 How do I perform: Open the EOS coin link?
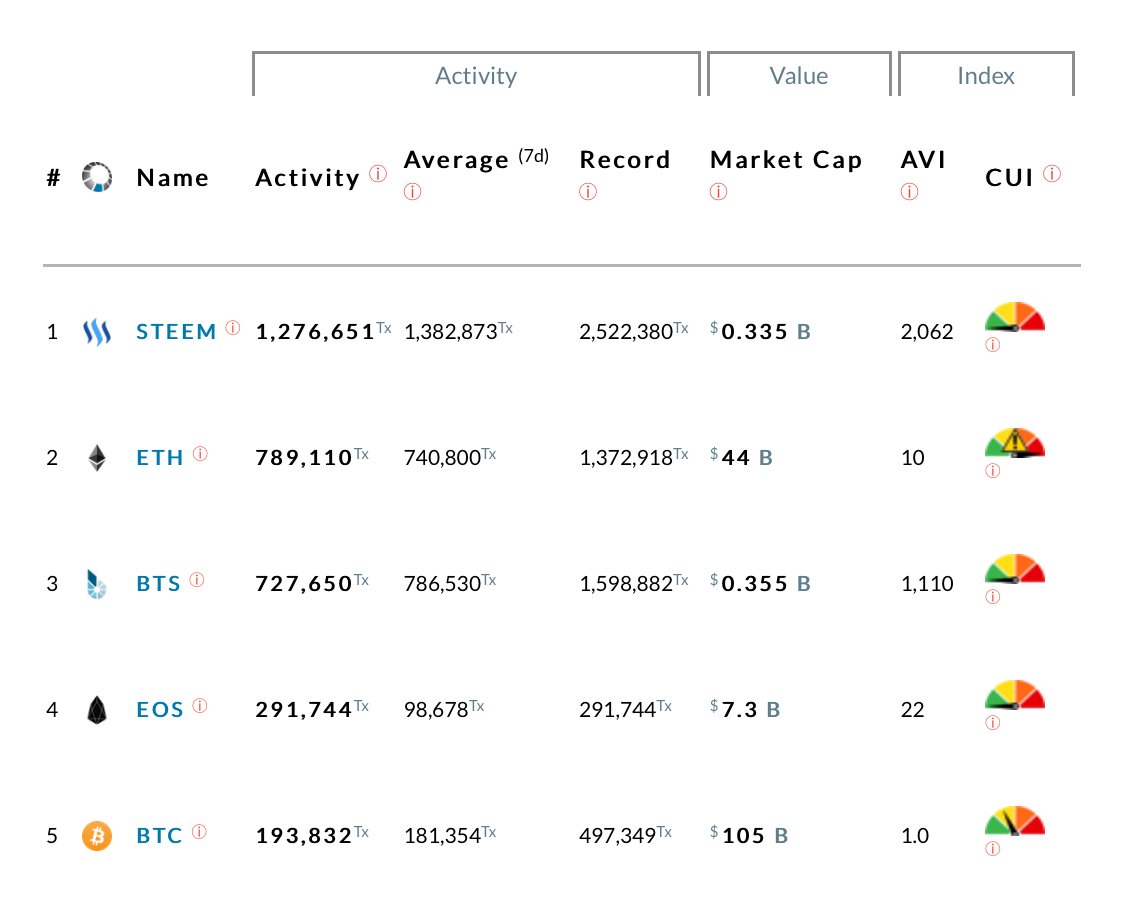(x=160, y=710)
